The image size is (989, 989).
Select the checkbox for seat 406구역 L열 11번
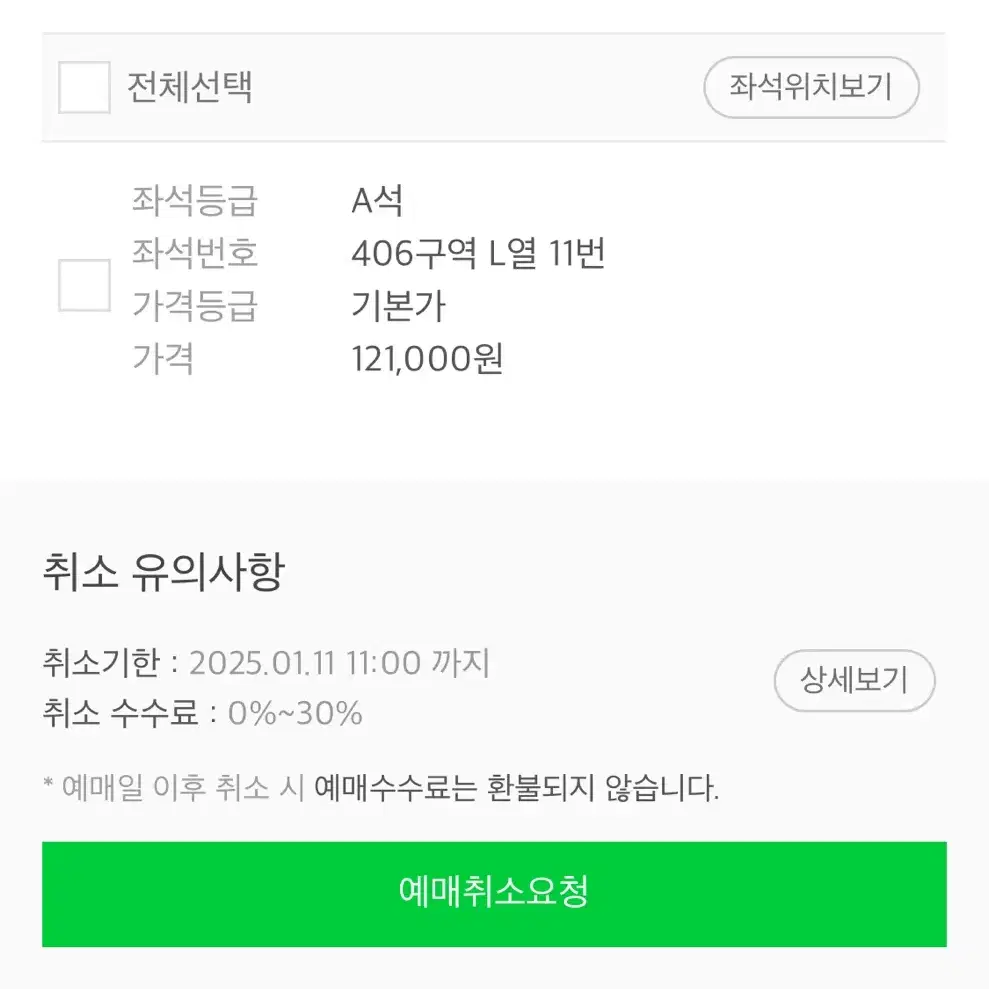[x=84, y=285]
